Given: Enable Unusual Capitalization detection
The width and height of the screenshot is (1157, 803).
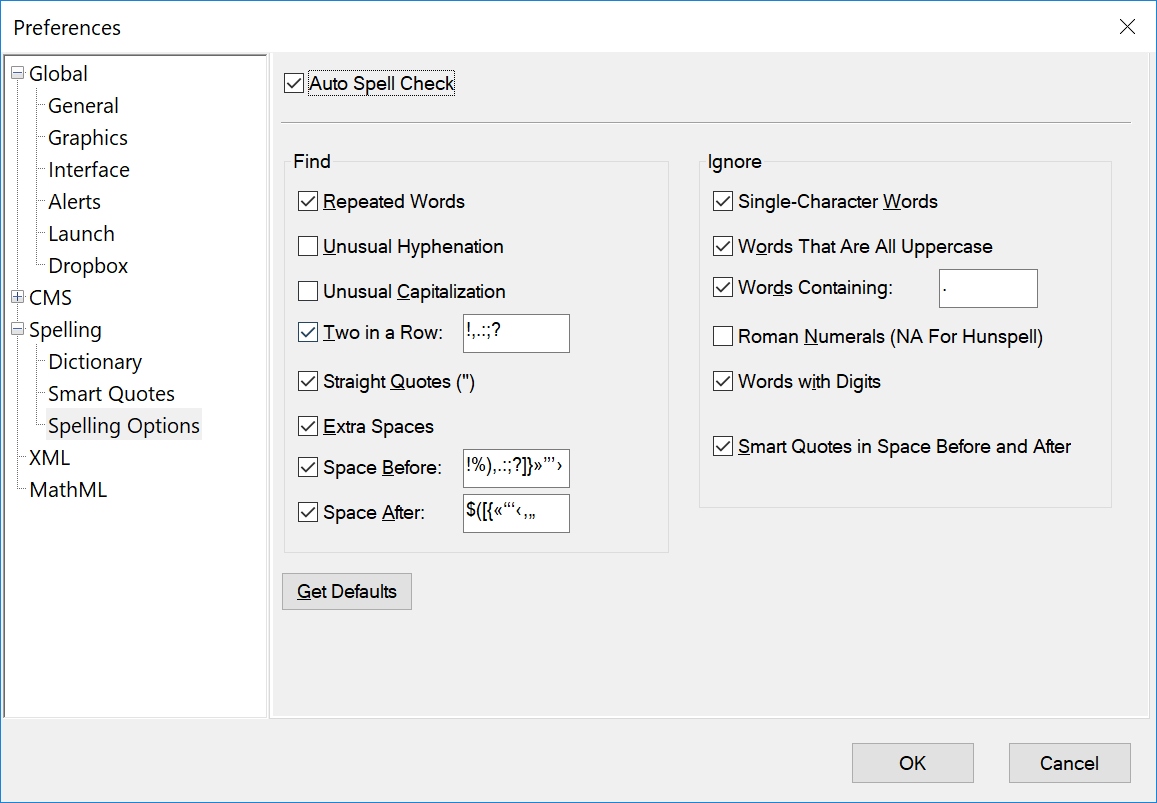Looking at the screenshot, I should click(307, 291).
